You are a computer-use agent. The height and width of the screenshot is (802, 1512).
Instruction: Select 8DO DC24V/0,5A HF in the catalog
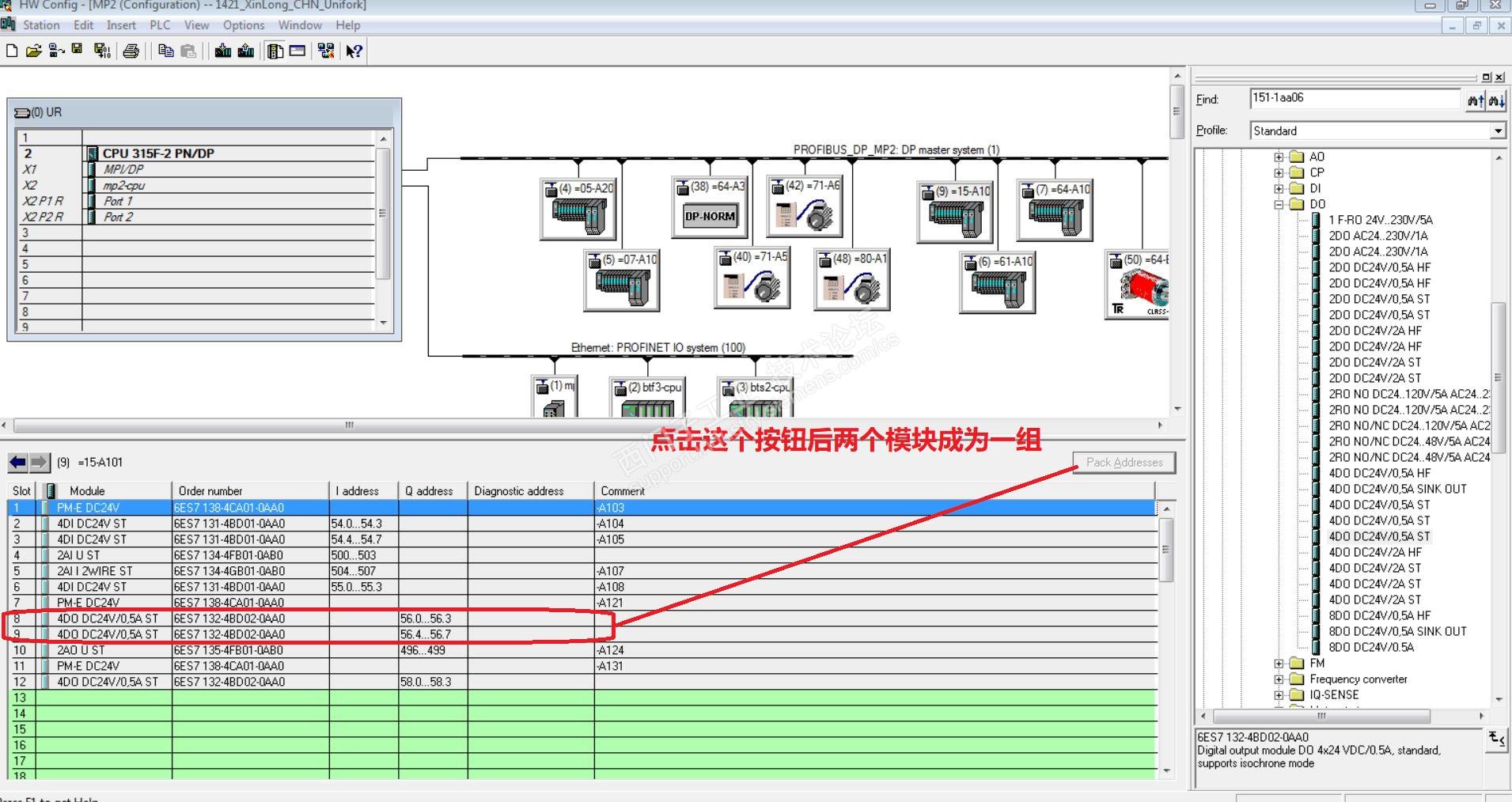(x=1379, y=615)
